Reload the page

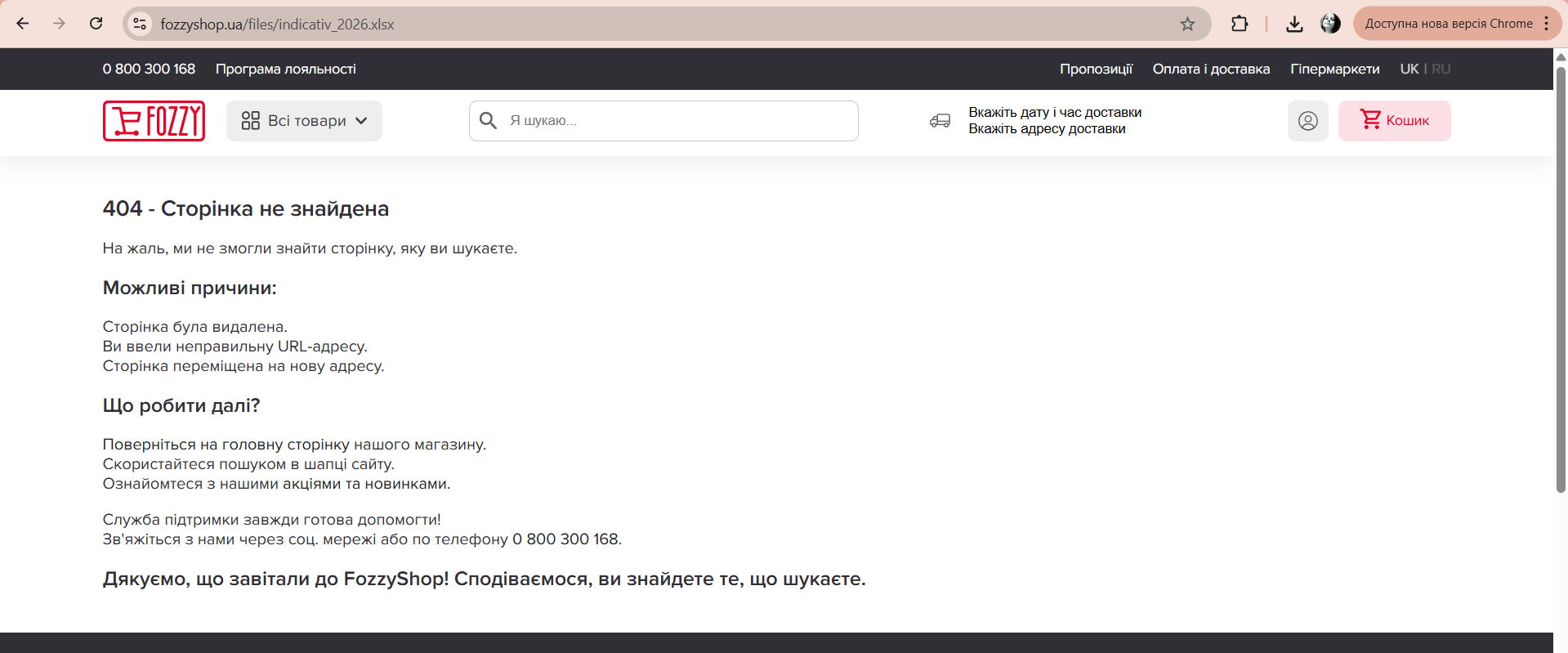click(x=96, y=24)
